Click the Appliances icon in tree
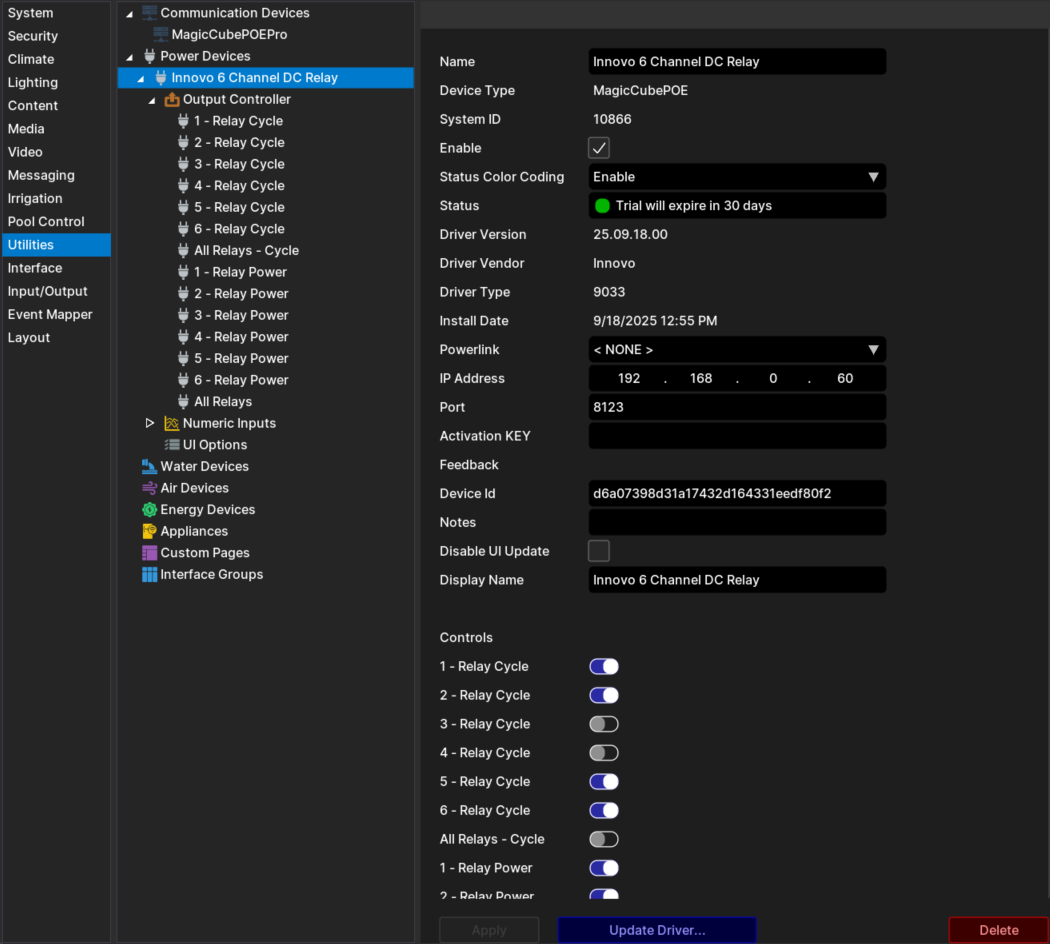The image size is (1050, 944). [149, 531]
